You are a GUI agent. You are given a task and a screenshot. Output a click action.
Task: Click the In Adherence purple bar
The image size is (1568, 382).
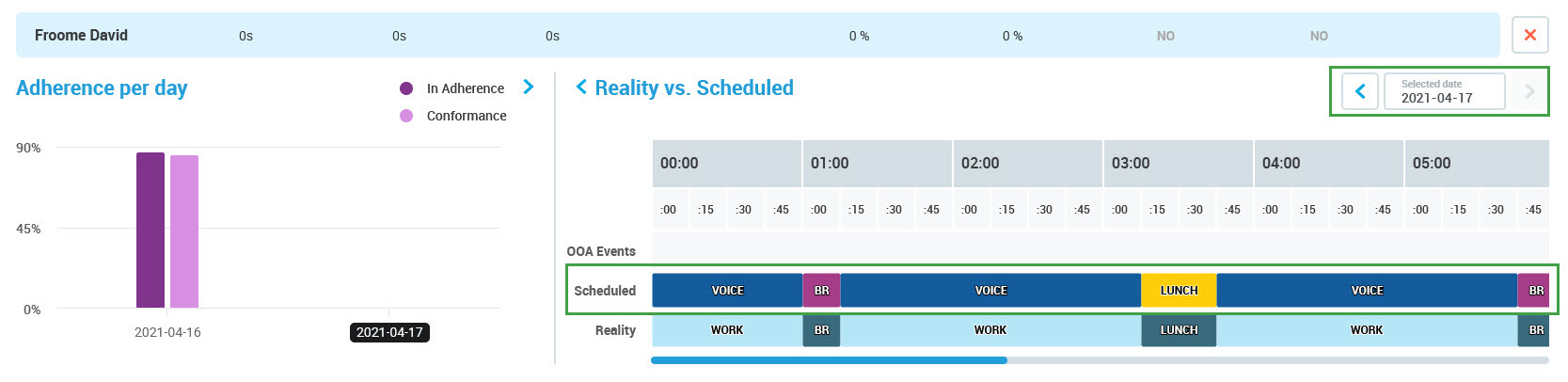(150, 230)
